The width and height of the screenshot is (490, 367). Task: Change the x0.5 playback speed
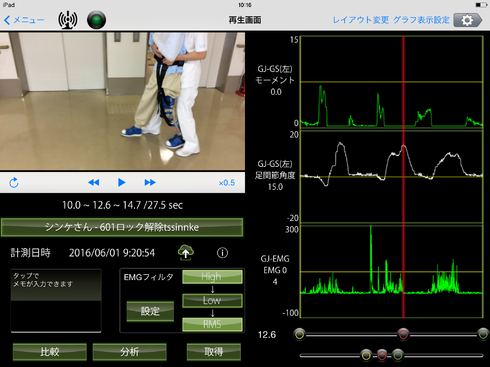click(x=227, y=183)
